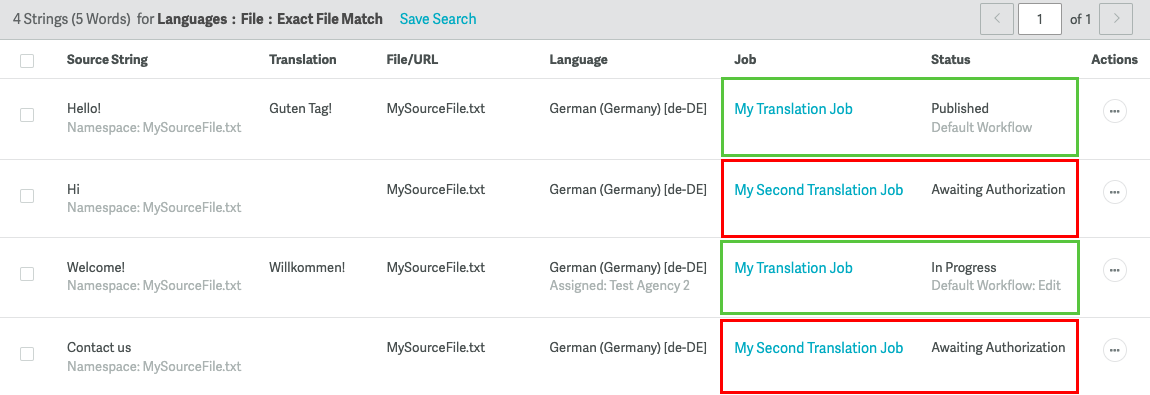
Task: Click the page number input field
Action: [x=1040, y=19]
